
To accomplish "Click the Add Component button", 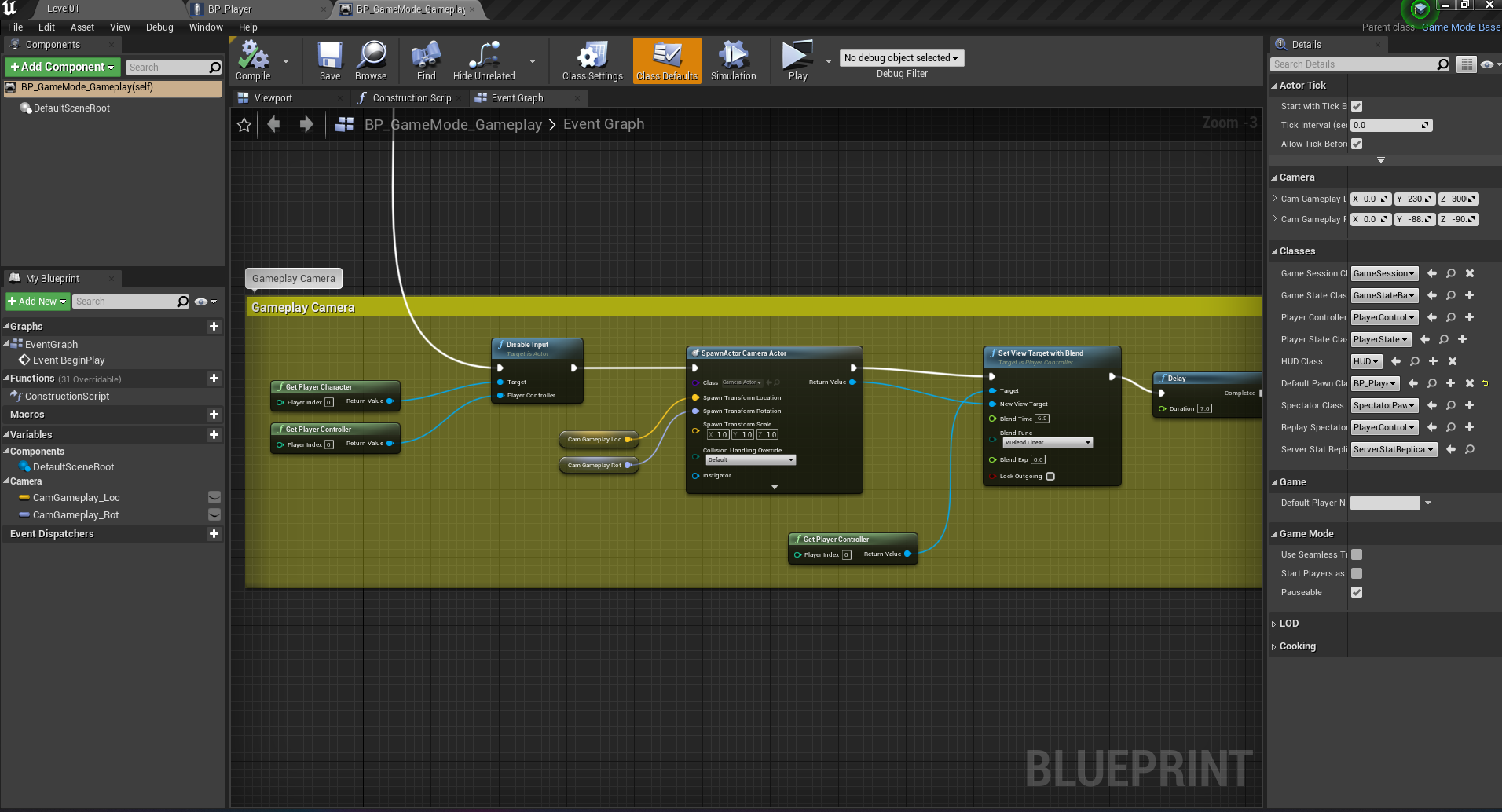I will 63,67.
